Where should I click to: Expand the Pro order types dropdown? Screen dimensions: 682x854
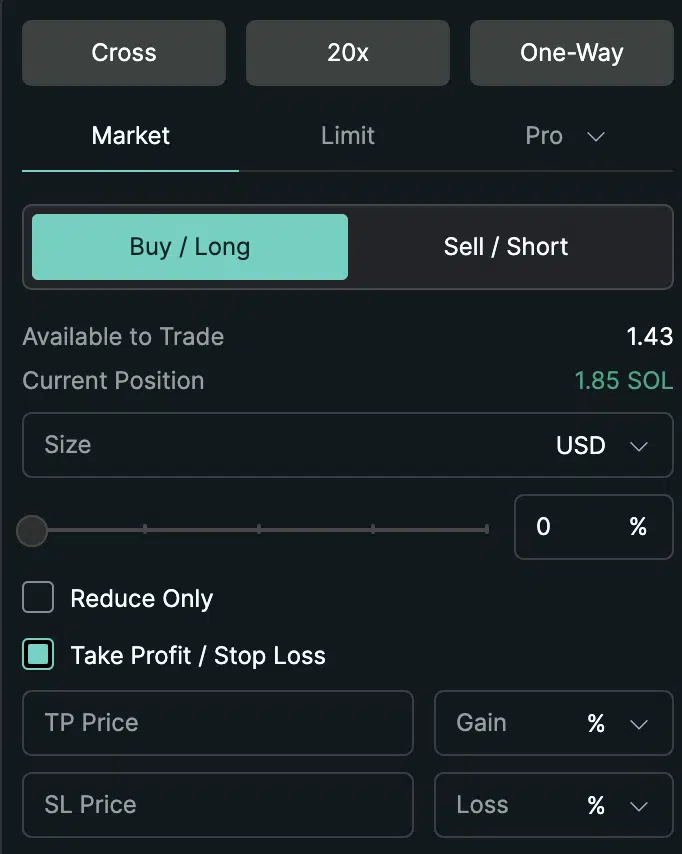pos(566,136)
